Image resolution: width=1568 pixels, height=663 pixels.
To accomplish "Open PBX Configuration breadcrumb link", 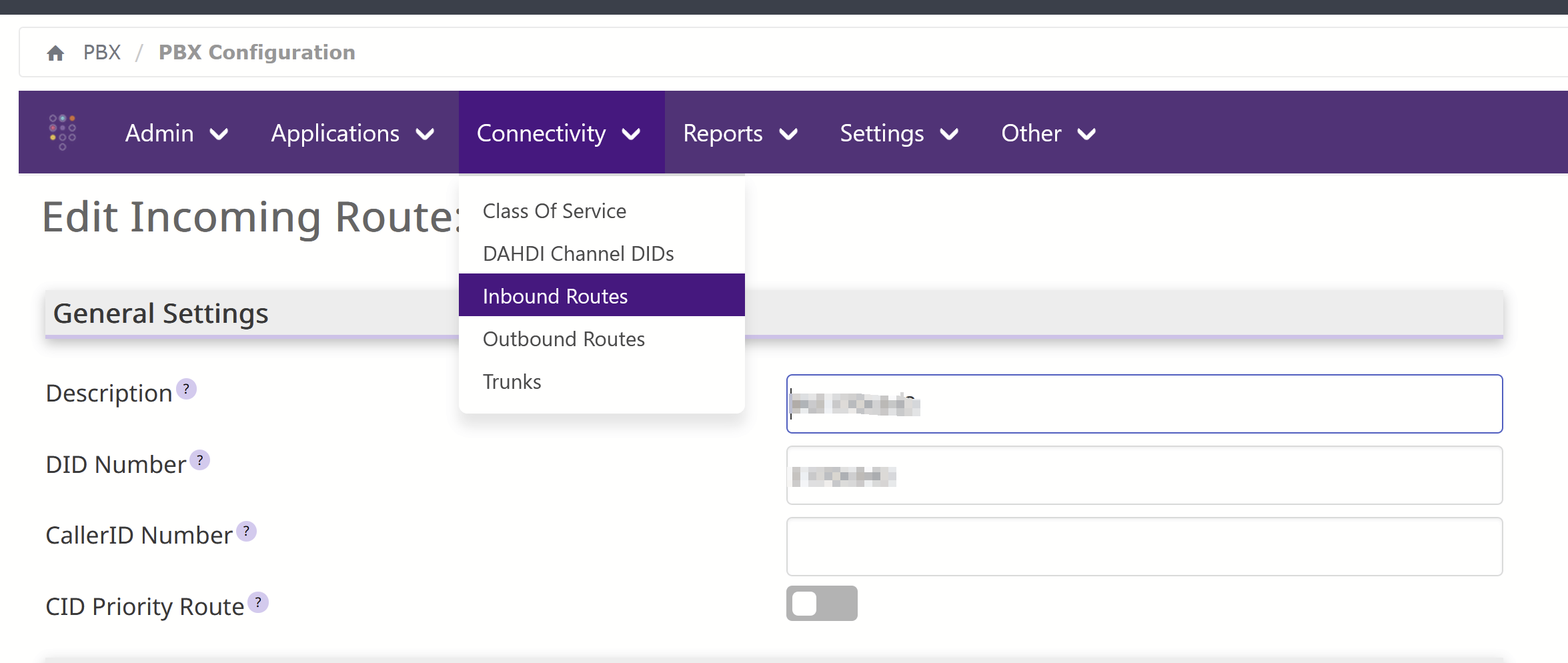I will 257,52.
